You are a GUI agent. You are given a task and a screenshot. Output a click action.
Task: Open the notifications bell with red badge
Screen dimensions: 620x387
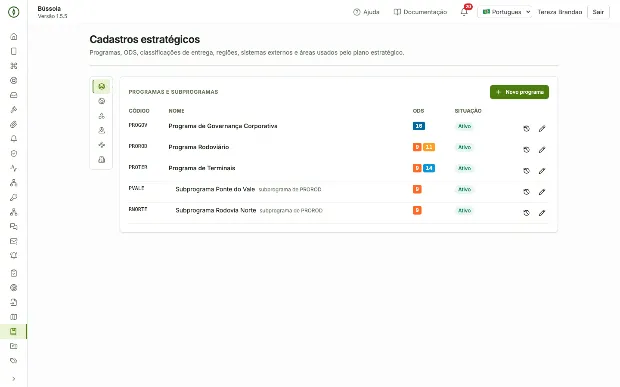click(x=464, y=12)
